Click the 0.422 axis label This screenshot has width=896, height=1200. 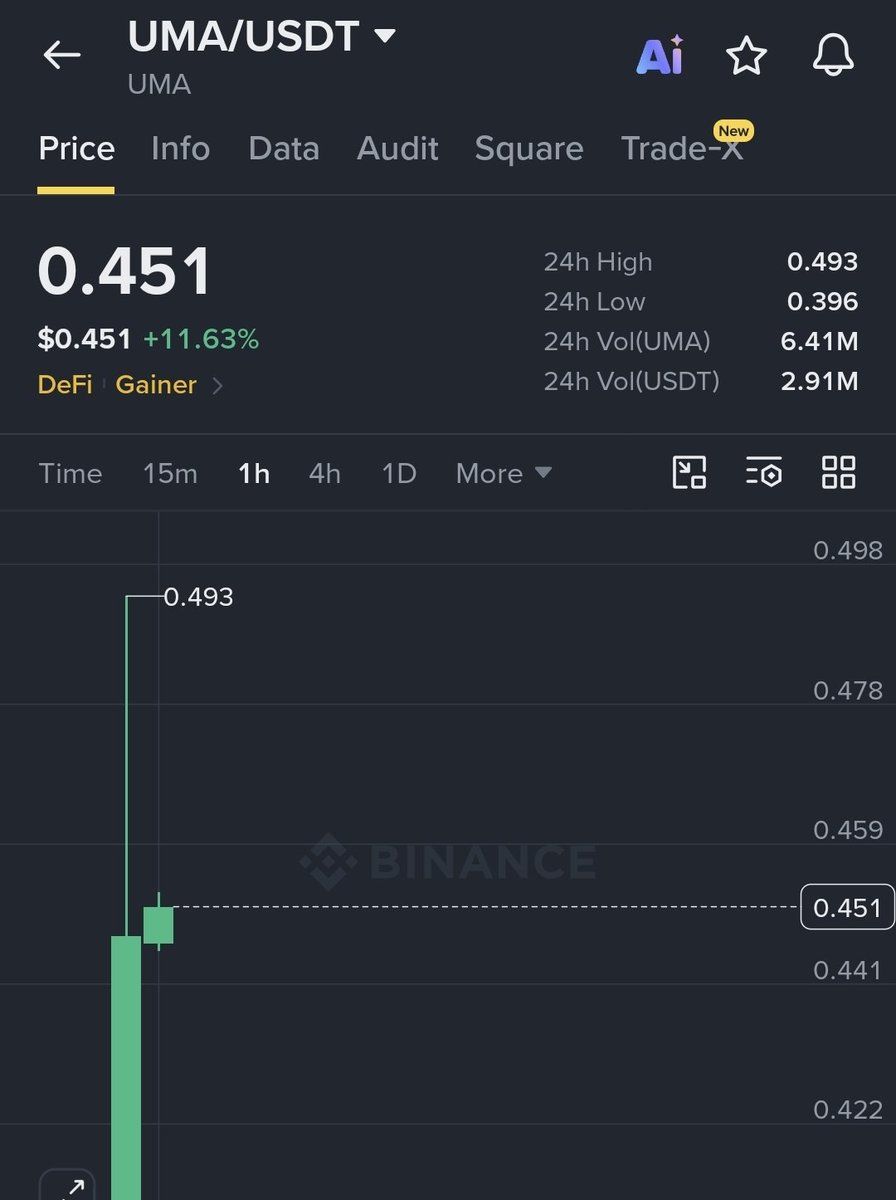pos(848,1110)
